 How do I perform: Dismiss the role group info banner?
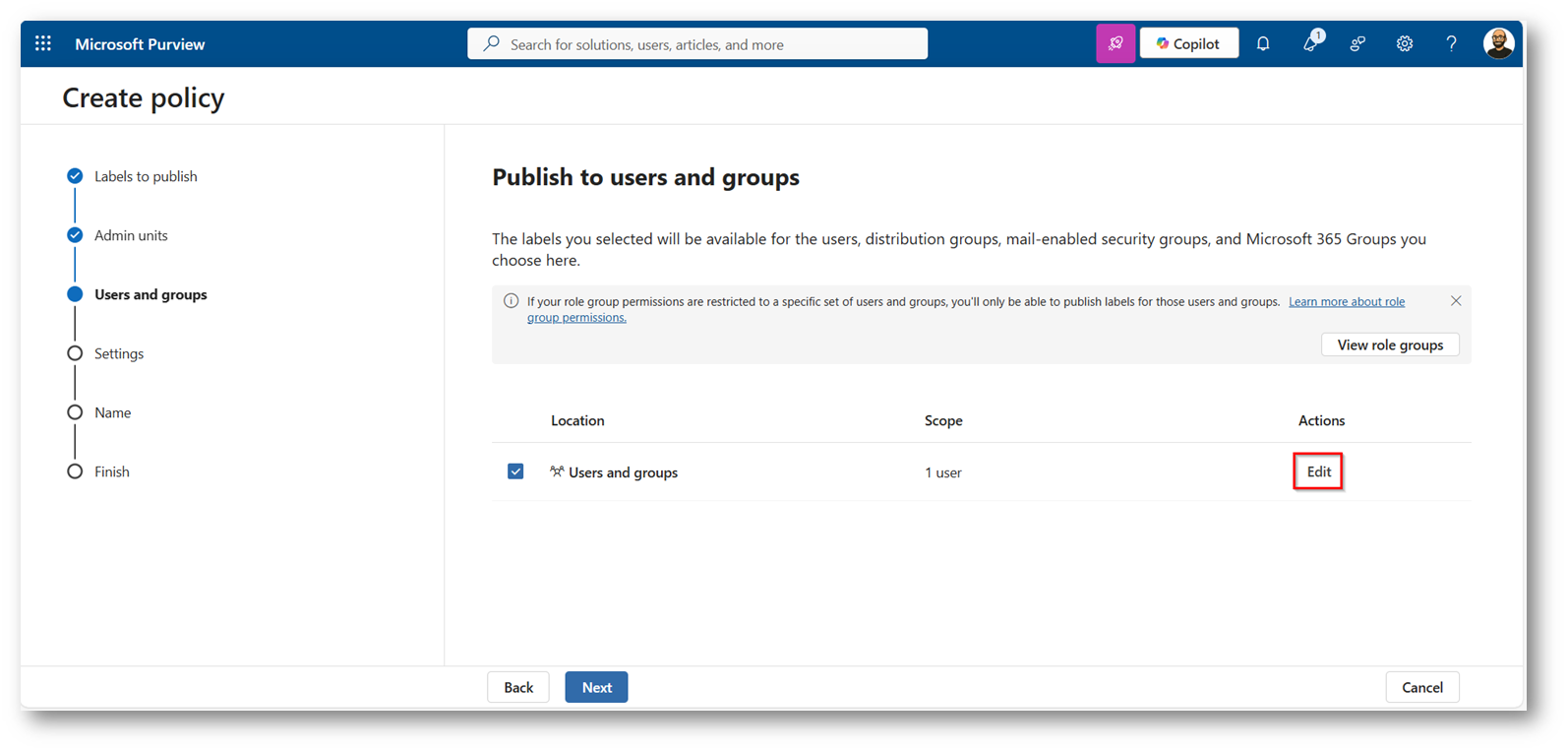pos(1456,301)
